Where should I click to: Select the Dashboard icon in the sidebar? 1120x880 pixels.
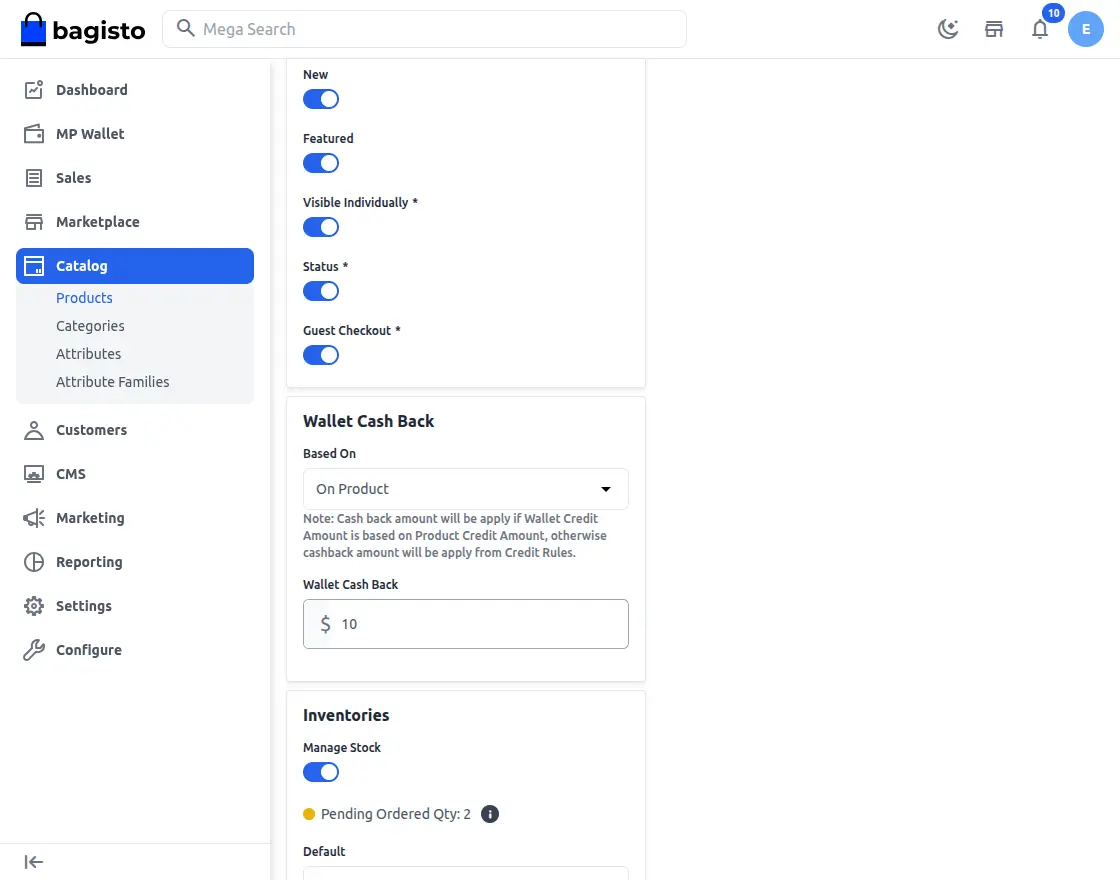coord(33,89)
